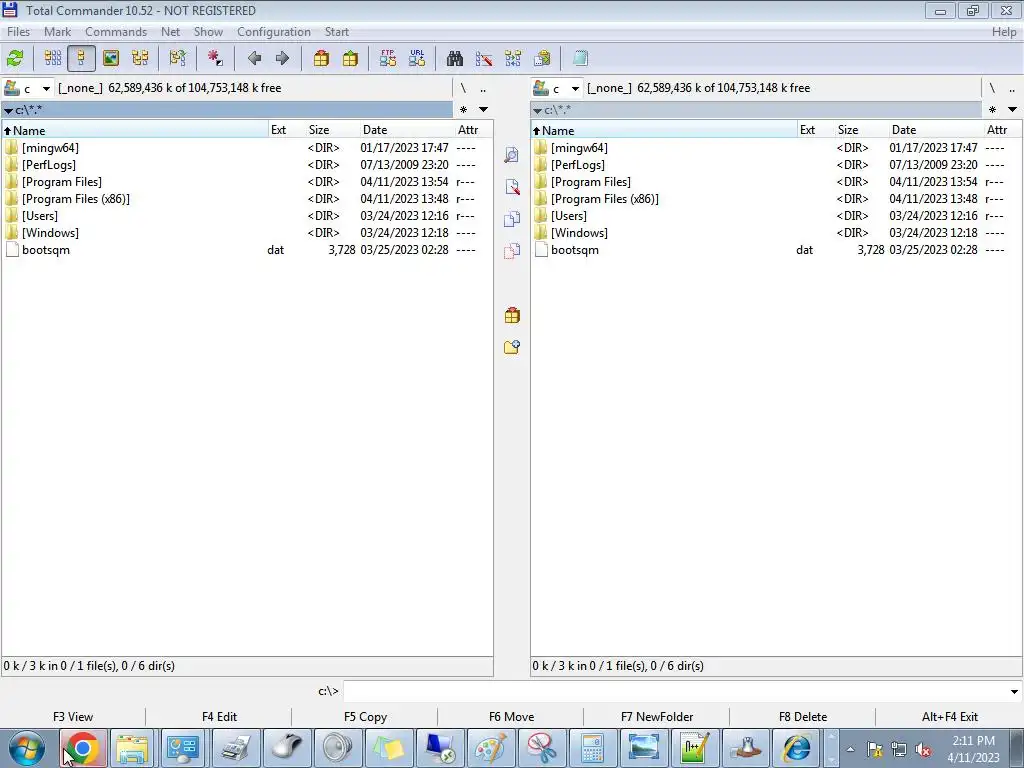
Task: Expand the left panel drive dropdown
Action: [x=46, y=88]
